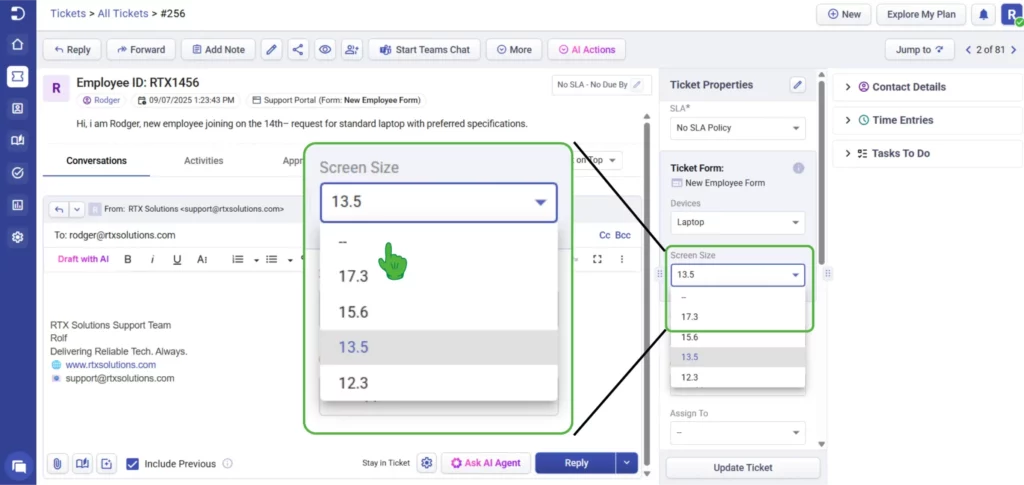Viewport: 1024px width, 485px height.
Task: Switch to the Conversations tab
Action: tap(97, 161)
